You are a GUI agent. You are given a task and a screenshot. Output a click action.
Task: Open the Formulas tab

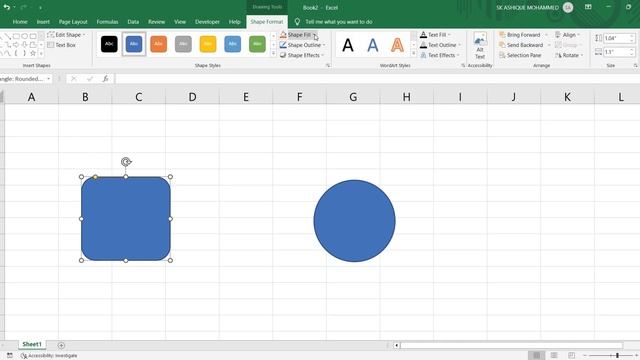click(x=107, y=22)
